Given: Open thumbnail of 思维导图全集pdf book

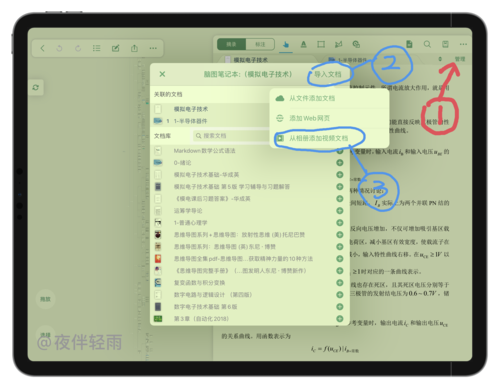Looking at the screenshot, I should pyautogui.click(x=158, y=259).
